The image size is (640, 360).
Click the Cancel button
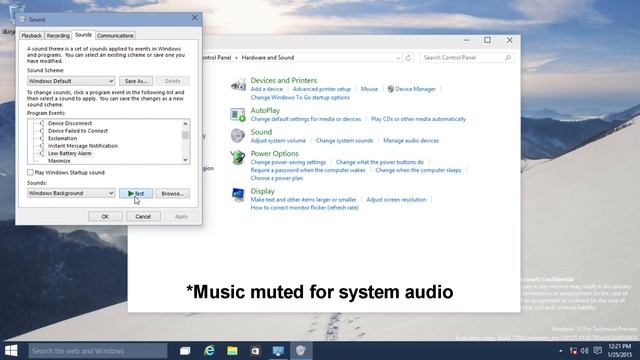[x=143, y=216]
